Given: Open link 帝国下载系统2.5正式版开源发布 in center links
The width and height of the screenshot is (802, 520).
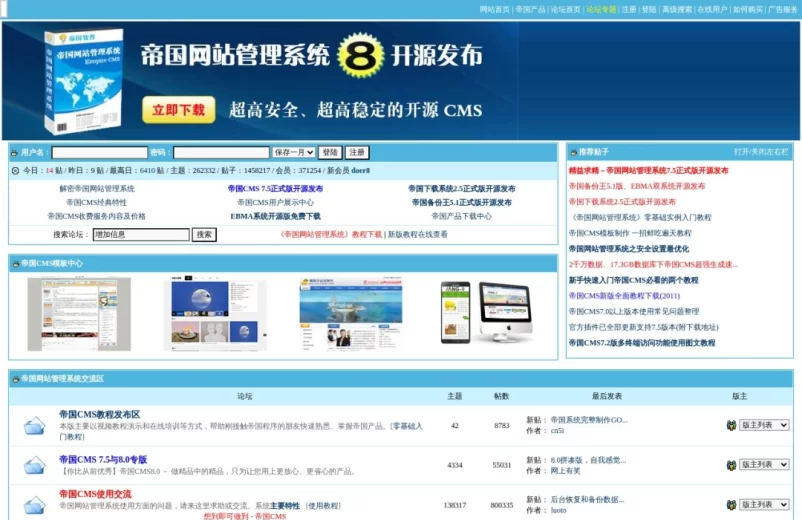Looking at the screenshot, I should (x=461, y=189).
